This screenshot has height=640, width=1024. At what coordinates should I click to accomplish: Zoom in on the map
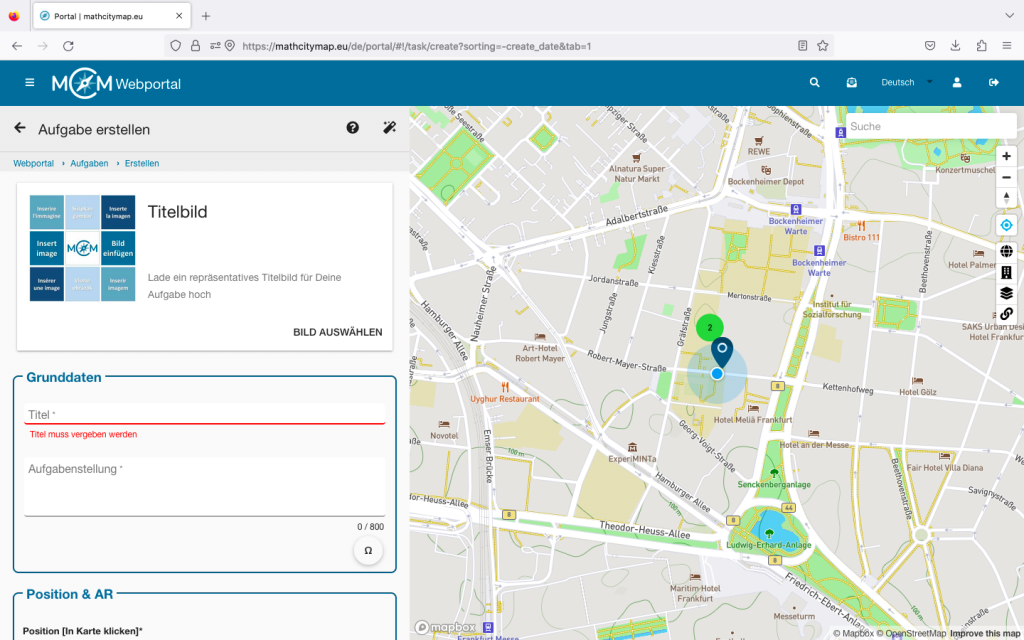[x=1006, y=156]
